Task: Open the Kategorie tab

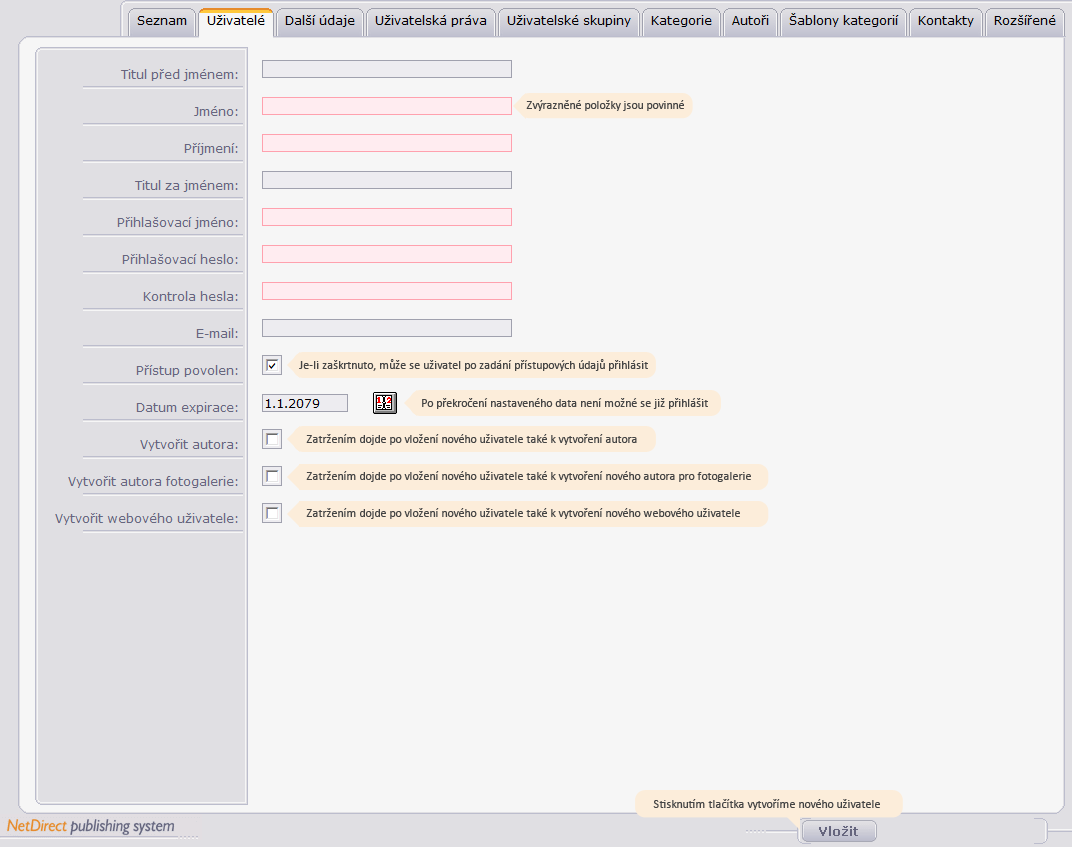Action: pyautogui.click(x=681, y=21)
